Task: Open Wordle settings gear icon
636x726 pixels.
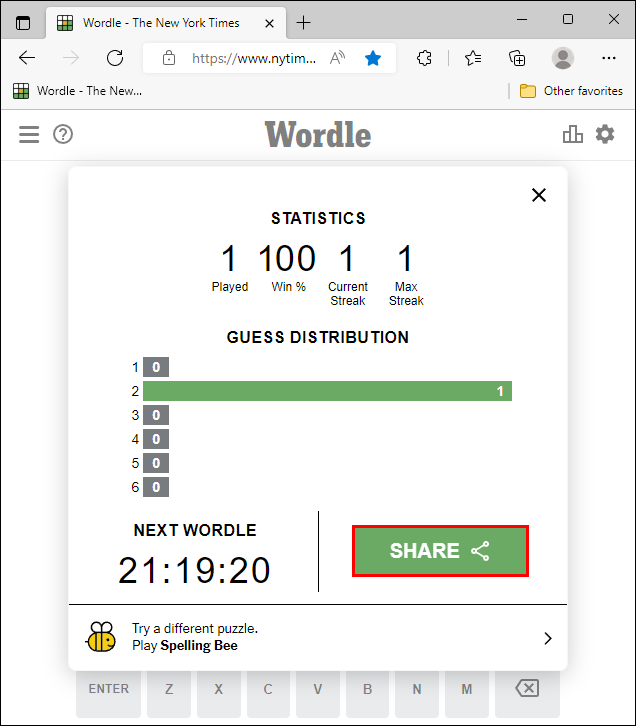Action: [605, 134]
